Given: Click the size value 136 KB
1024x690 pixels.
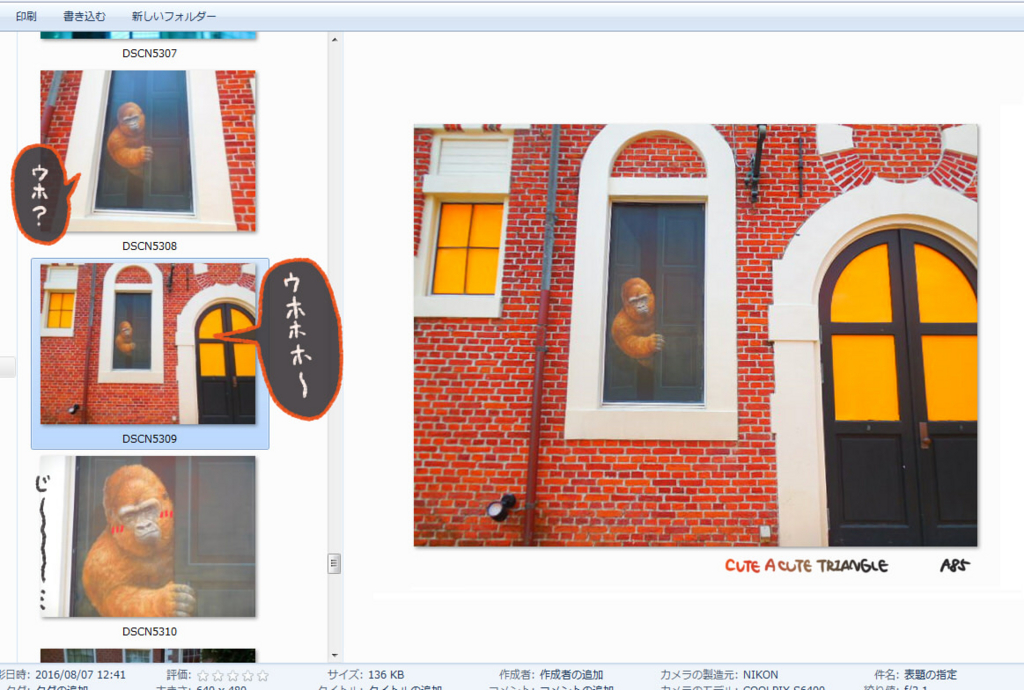Looking at the screenshot, I should (386, 674).
